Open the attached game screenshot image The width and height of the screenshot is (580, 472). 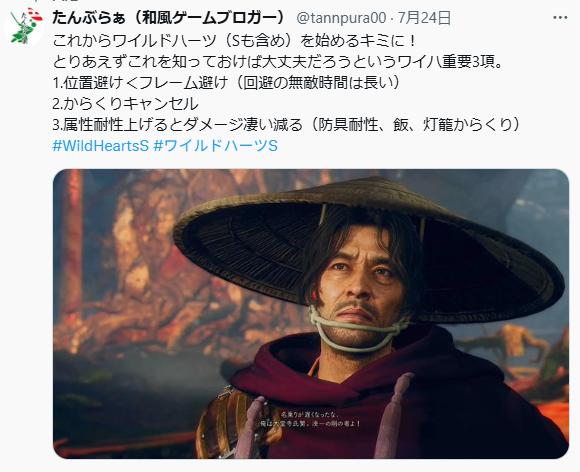[x=311, y=314]
